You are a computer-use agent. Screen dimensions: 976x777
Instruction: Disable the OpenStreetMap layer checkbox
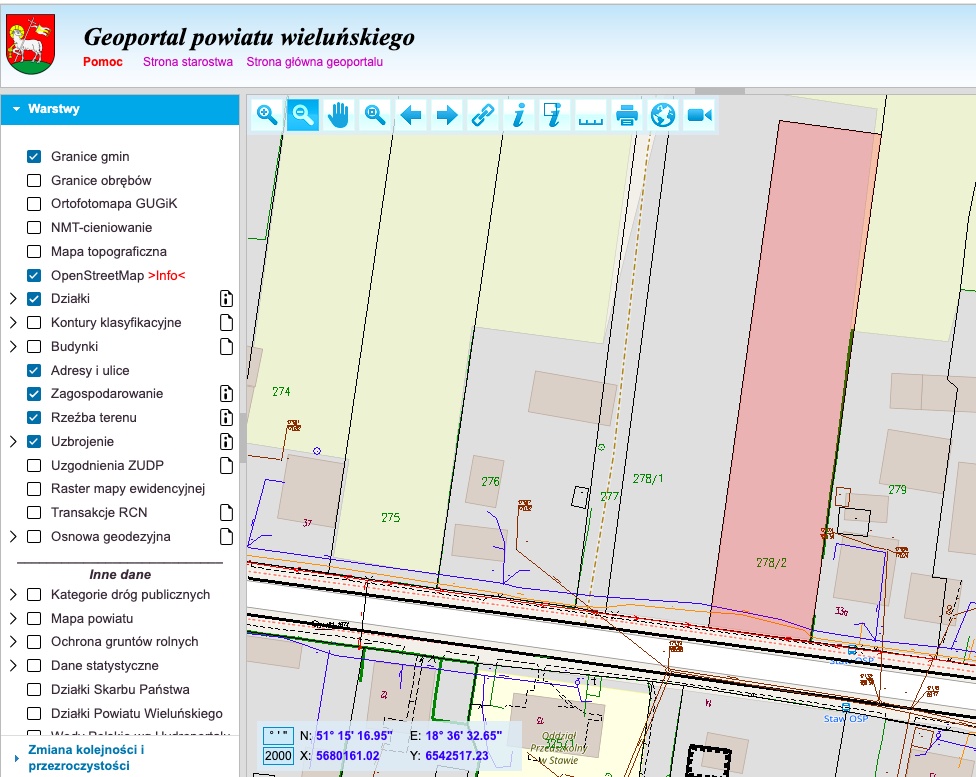point(34,275)
